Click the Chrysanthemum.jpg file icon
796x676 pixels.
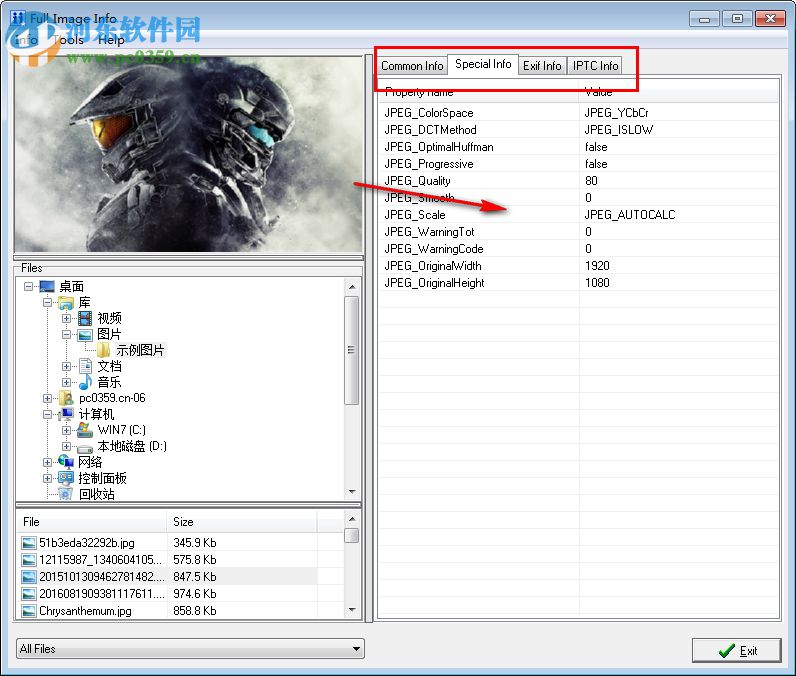coord(29,611)
